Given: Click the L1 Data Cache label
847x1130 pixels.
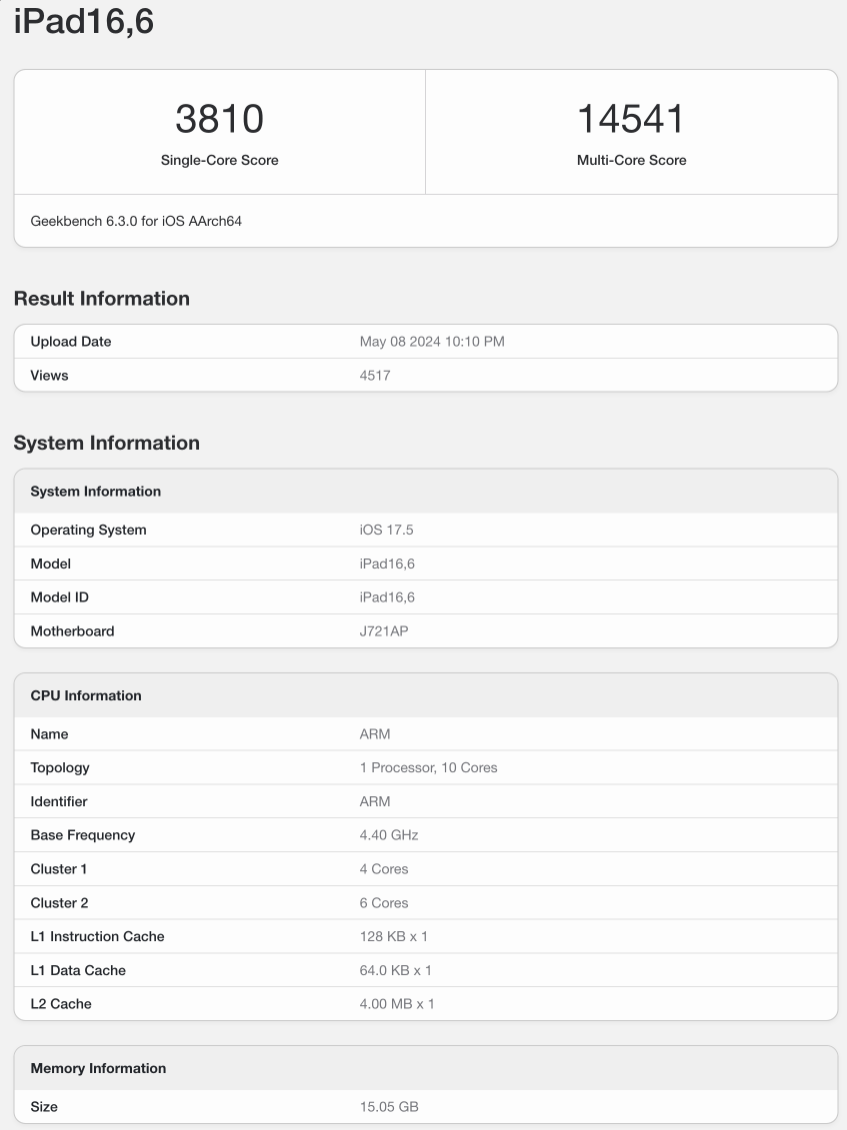Looking at the screenshot, I should click(78, 971).
